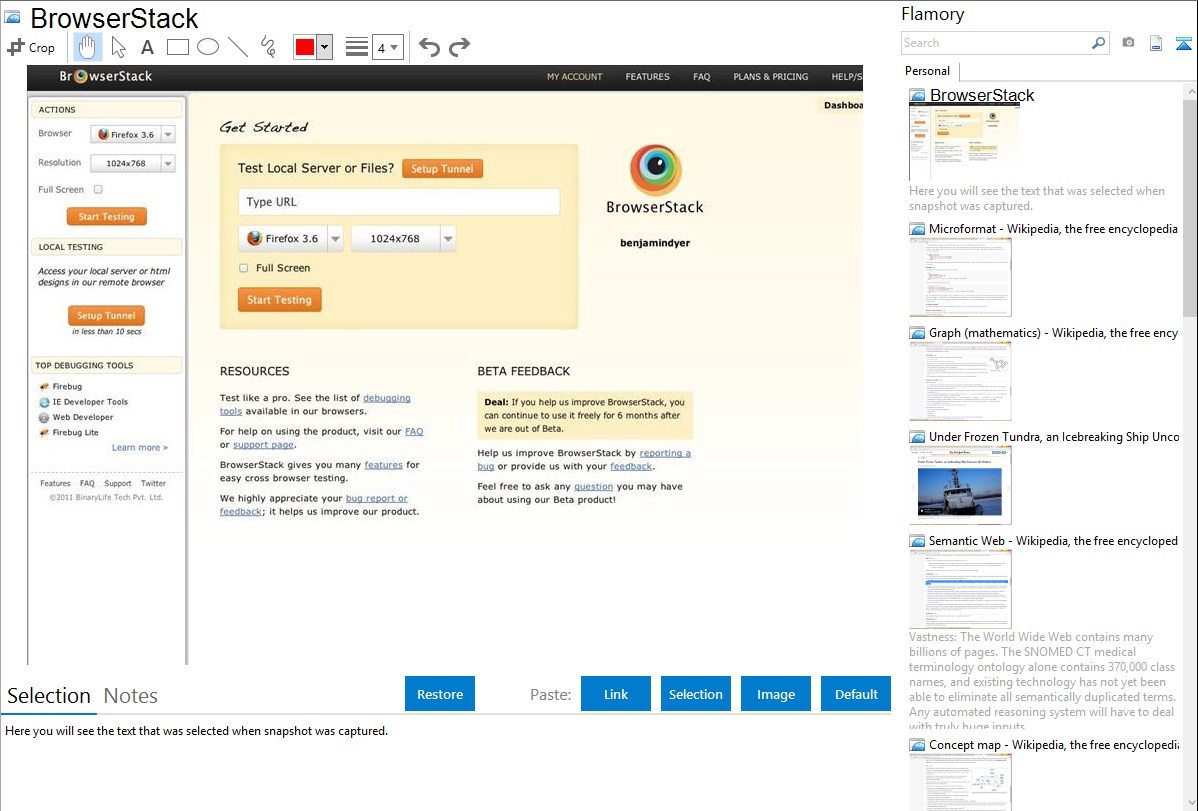Image resolution: width=1198 pixels, height=811 pixels.
Task: Select the straight line tool
Action: coord(238,47)
